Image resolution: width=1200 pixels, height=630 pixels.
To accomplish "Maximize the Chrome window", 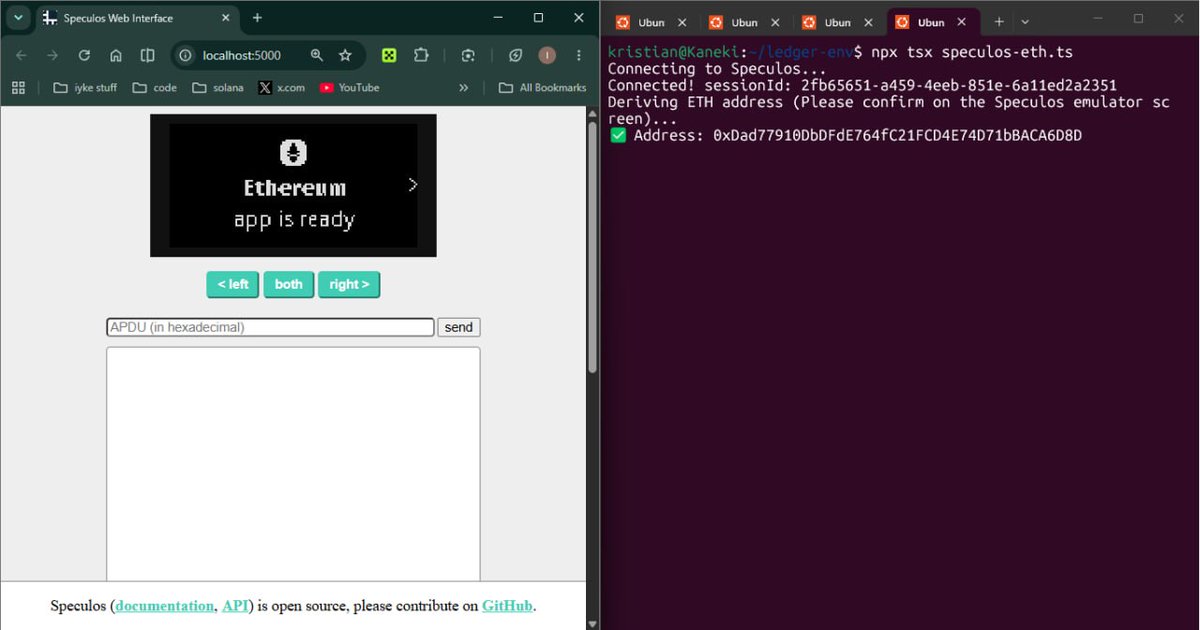I will pyautogui.click(x=538, y=18).
